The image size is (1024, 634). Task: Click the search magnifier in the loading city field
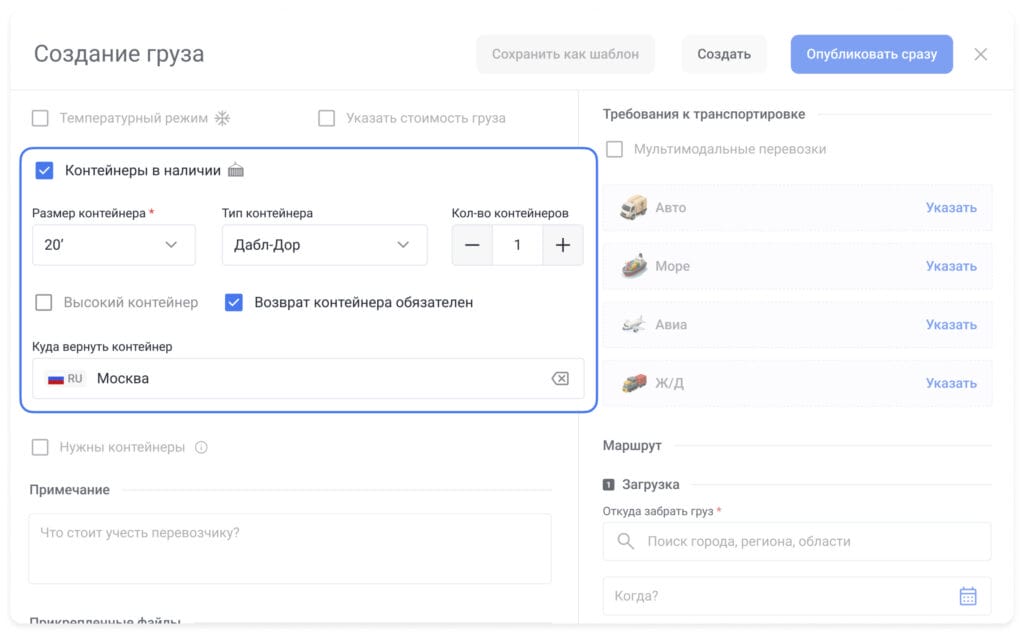pos(626,541)
